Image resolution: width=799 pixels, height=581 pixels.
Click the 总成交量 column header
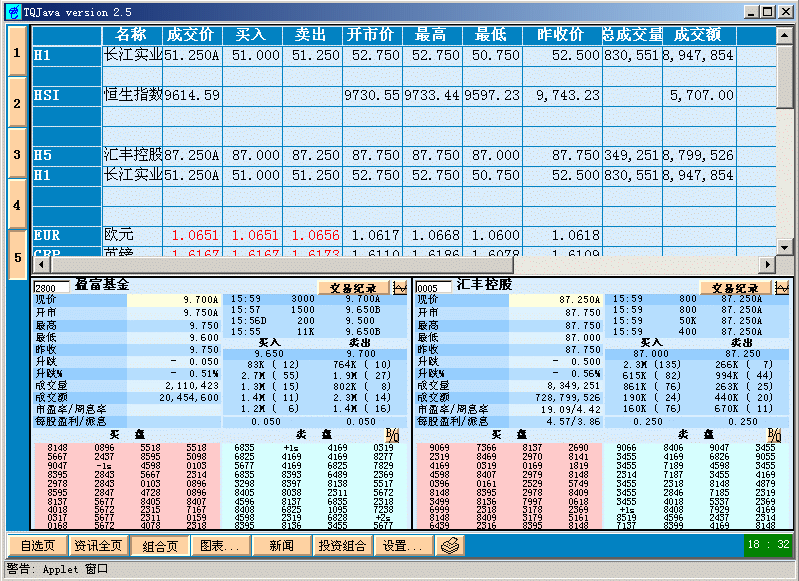(632, 35)
